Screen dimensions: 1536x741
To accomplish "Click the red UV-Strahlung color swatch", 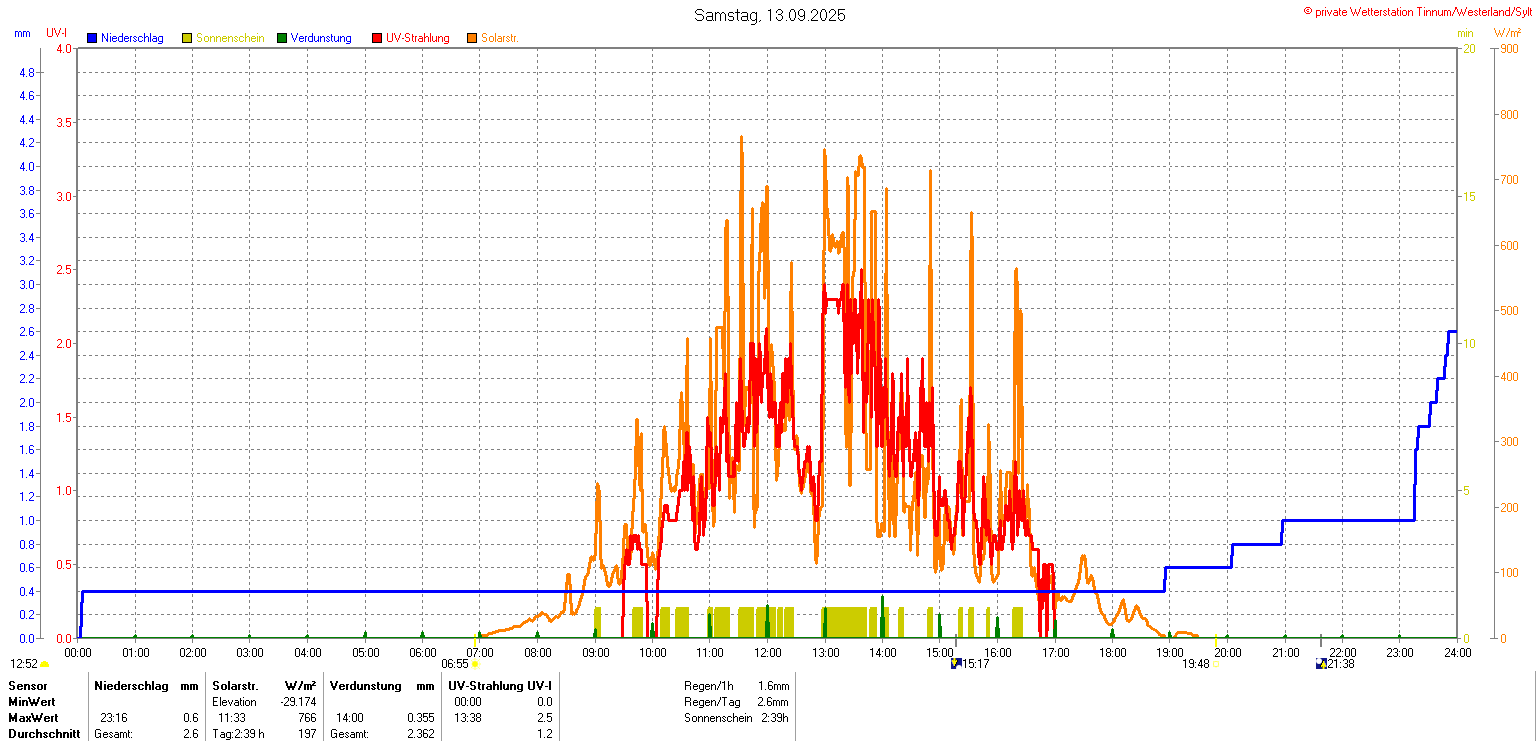I will [x=377, y=38].
